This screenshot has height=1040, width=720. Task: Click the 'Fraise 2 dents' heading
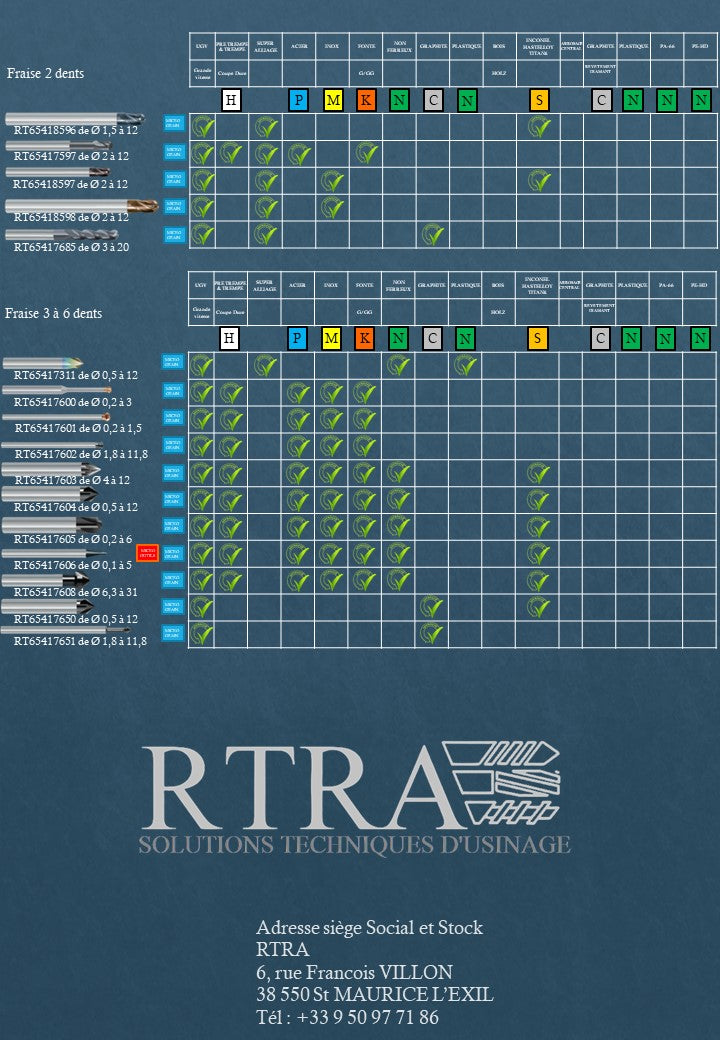[x=45, y=73]
